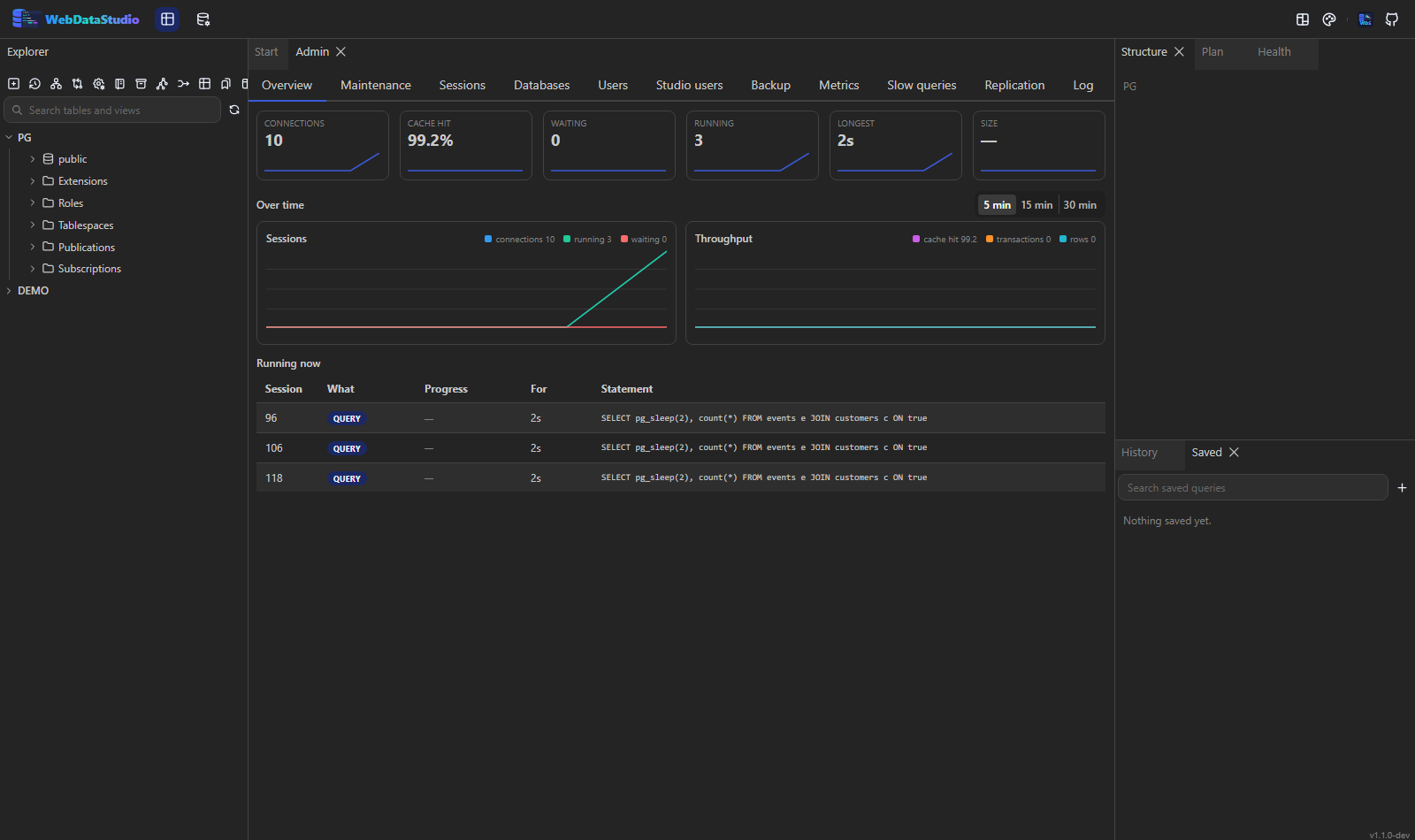Select the 15 min time range
1415x840 pixels.
click(1036, 205)
